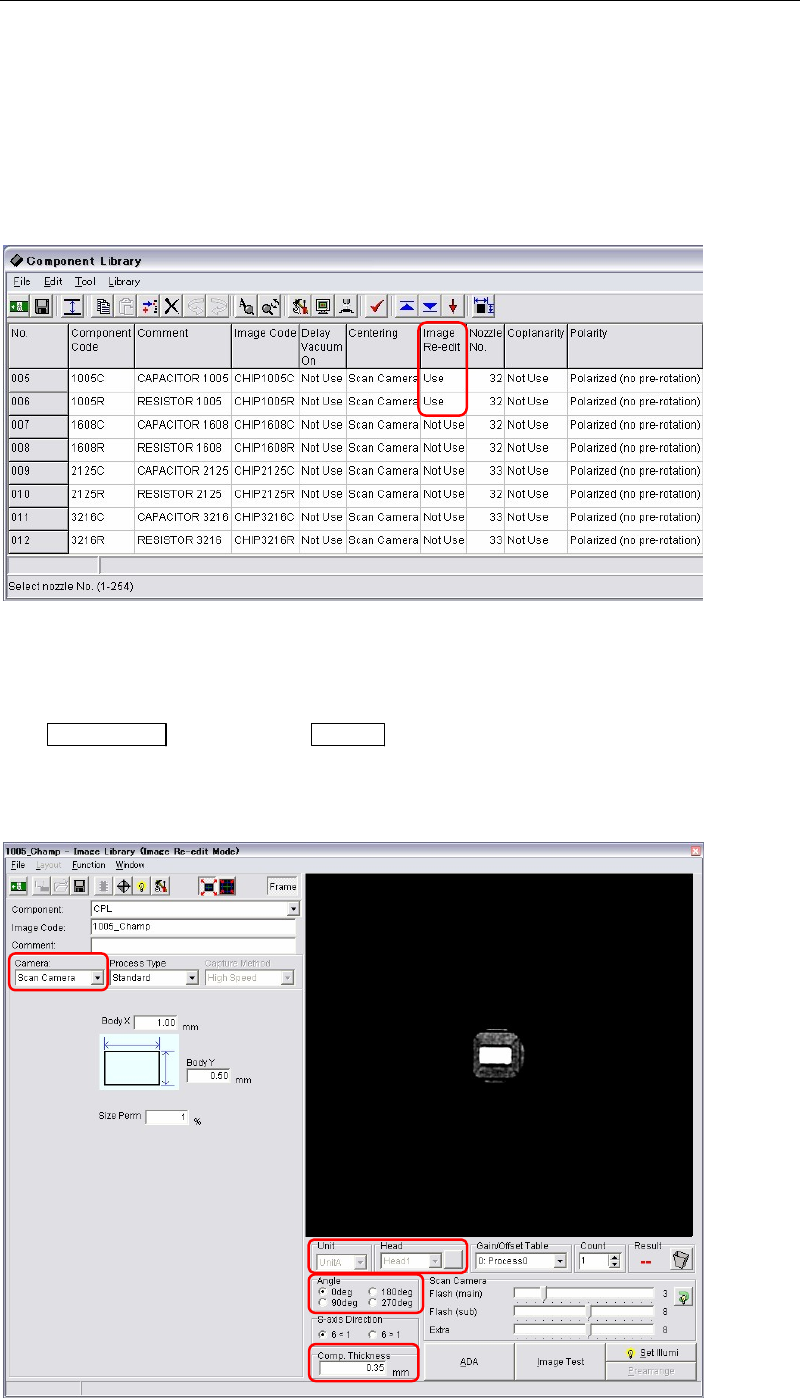Image resolution: width=800 pixels, height=1398 pixels.
Task: Open the Component dropdown showing CPL
Action: pos(293,909)
